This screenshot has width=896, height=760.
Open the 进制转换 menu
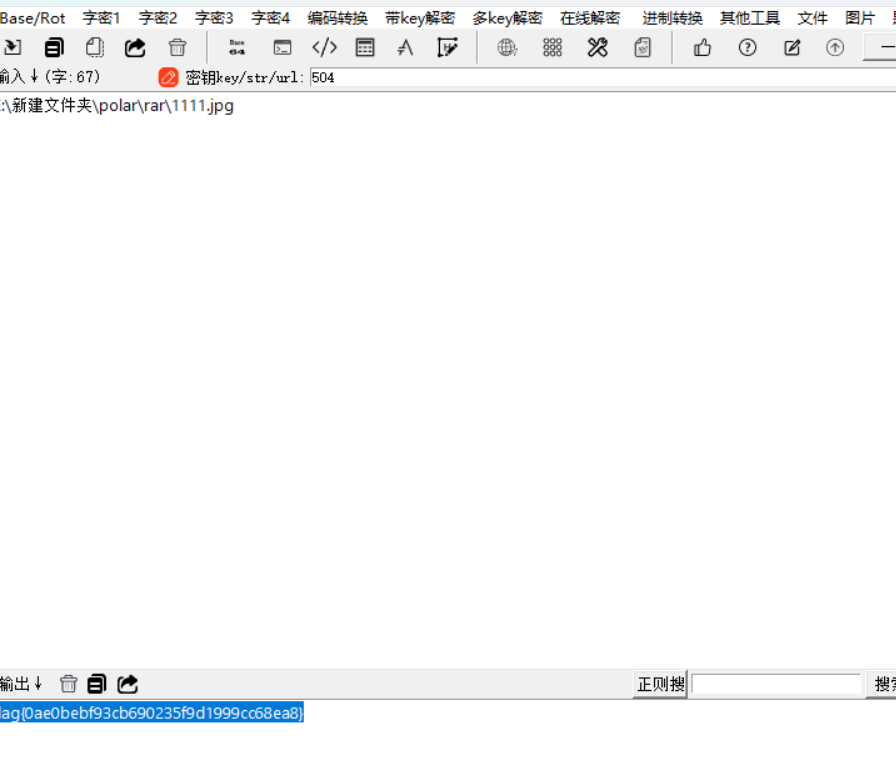(x=673, y=18)
